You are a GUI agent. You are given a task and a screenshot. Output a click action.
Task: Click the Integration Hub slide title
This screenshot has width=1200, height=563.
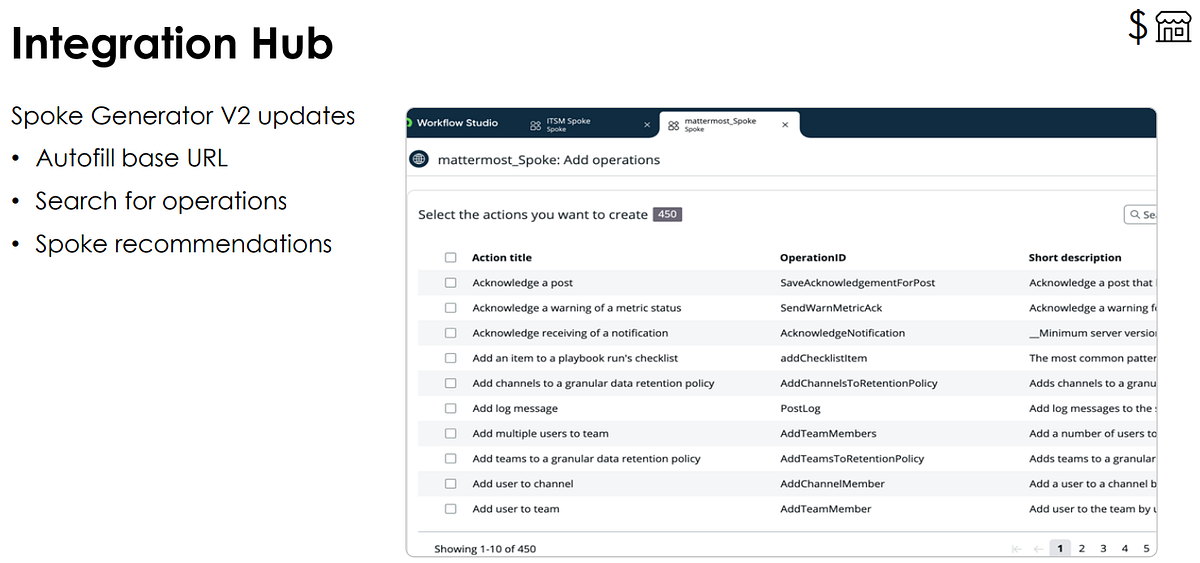tap(172, 44)
